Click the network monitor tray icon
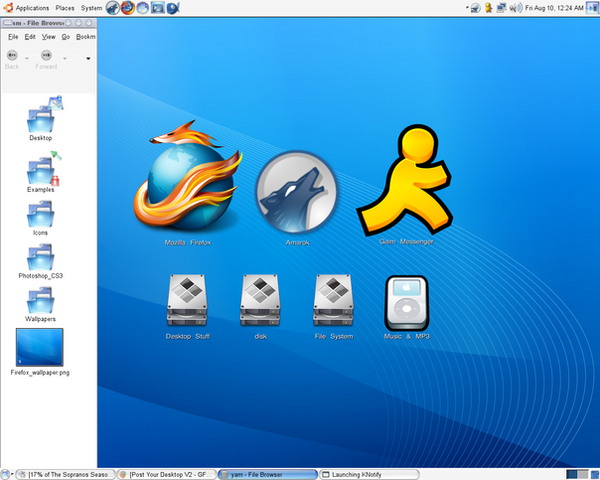The height and width of the screenshot is (480, 600). coord(501,8)
